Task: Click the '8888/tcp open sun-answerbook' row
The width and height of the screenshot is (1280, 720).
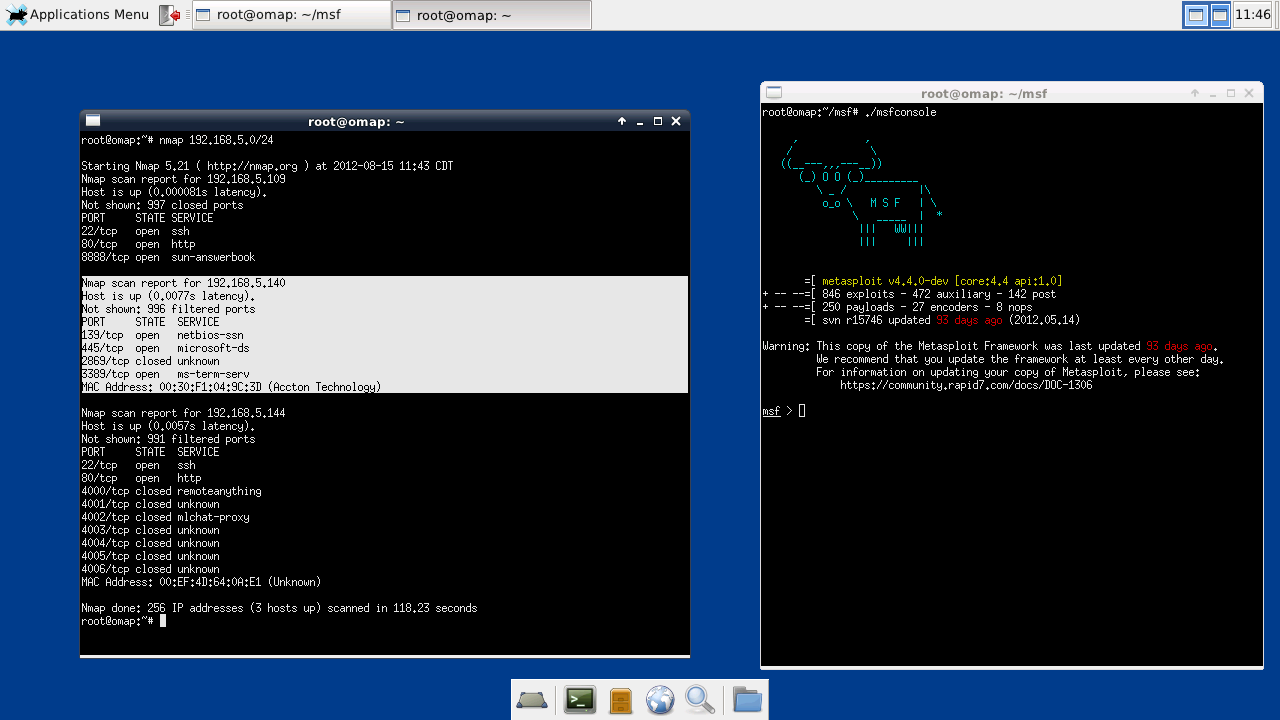Action: tap(168, 257)
